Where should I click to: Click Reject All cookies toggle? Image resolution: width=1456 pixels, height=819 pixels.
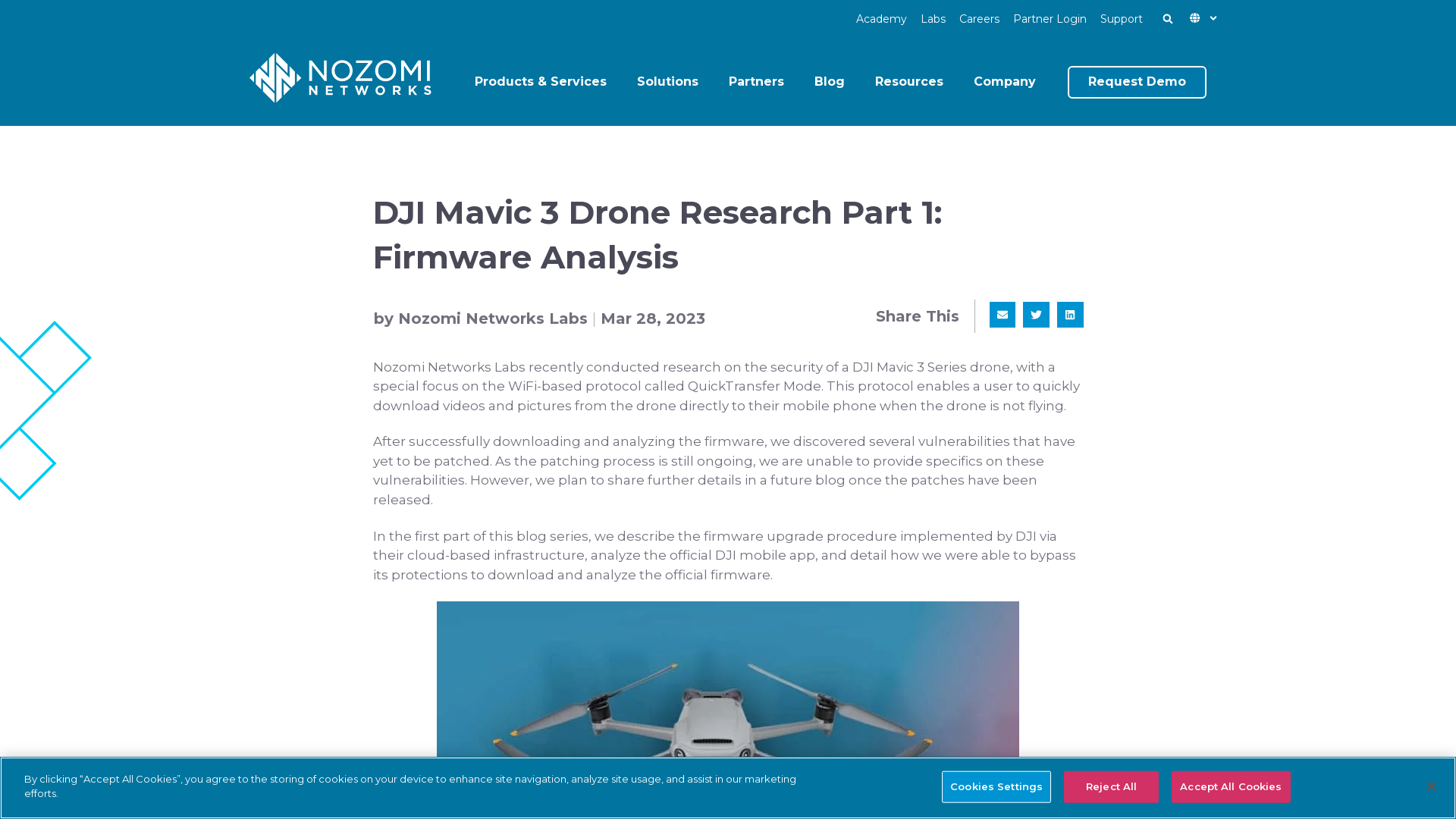pyautogui.click(x=1111, y=787)
